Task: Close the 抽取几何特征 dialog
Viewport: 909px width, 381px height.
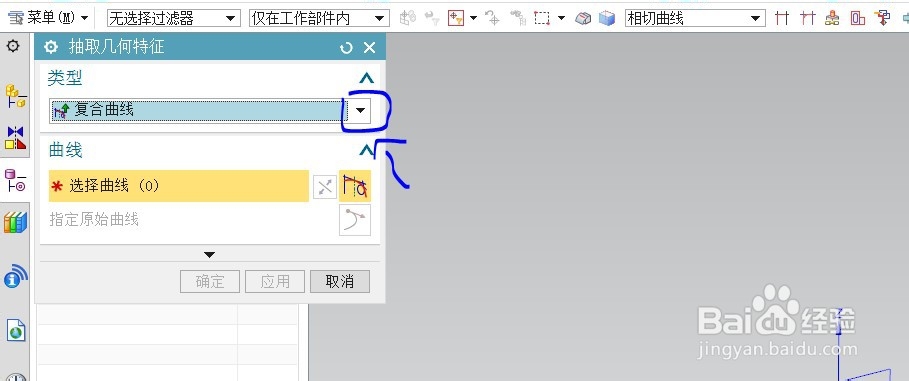Action: [369, 48]
